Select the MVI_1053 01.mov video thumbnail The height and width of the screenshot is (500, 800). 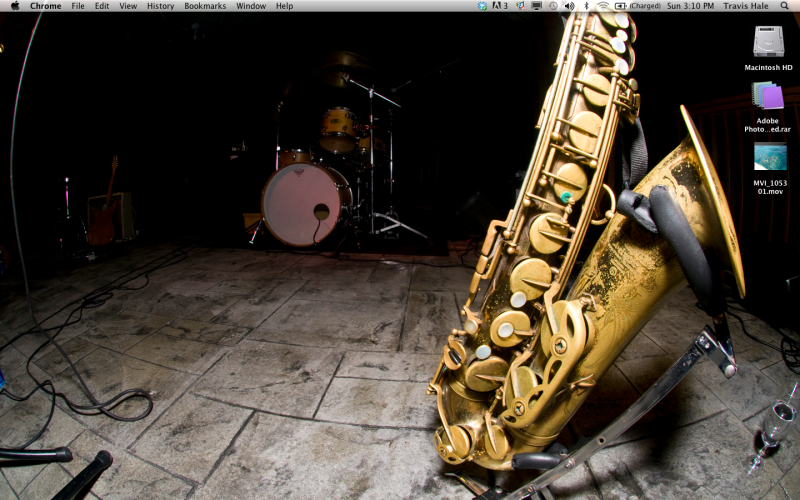pos(770,156)
